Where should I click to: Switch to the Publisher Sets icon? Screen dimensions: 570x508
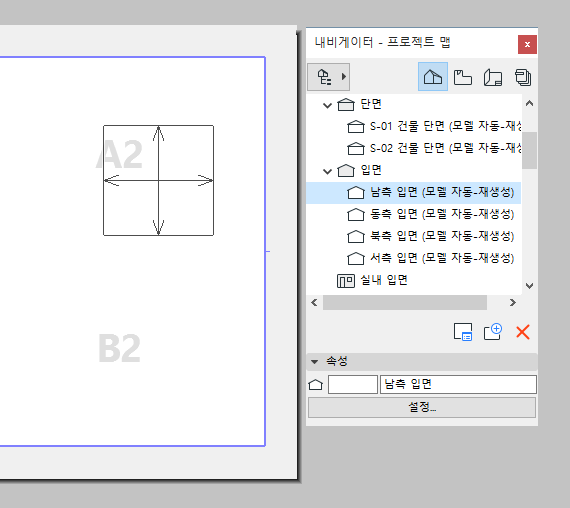523,77
